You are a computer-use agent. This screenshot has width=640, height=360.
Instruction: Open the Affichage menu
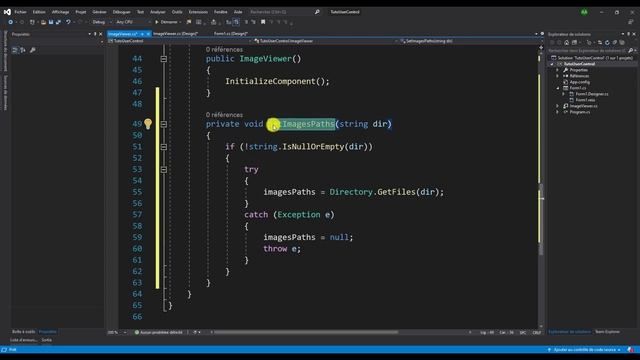pos(60,12)
